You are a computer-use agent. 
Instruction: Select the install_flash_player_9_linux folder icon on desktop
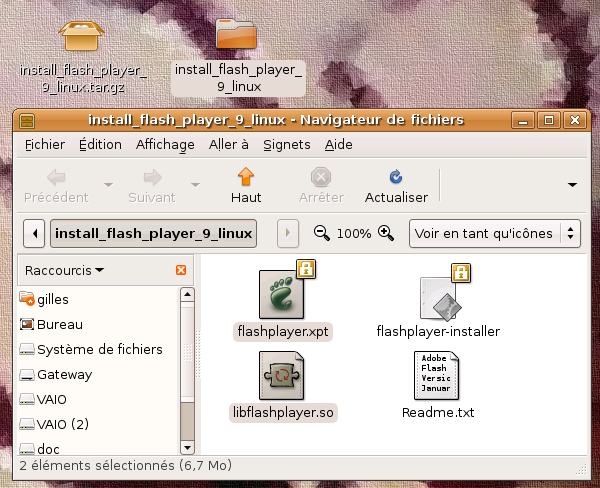236,34
